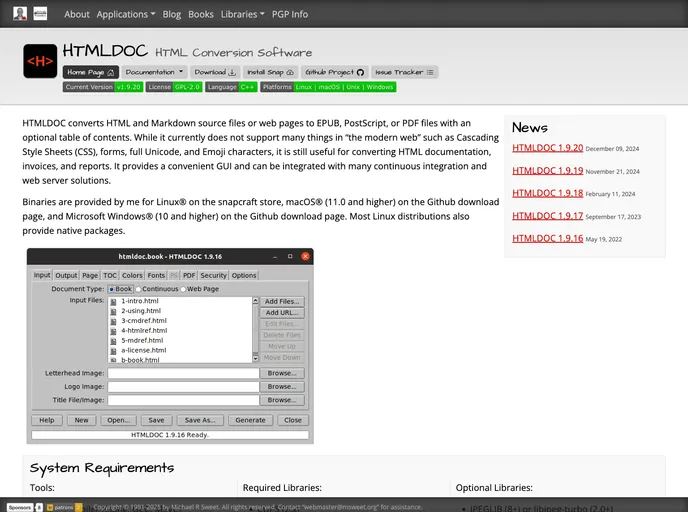Click the Platforms badge
The width and height of the screenshot is (688, 512).
tap(328, 87)
